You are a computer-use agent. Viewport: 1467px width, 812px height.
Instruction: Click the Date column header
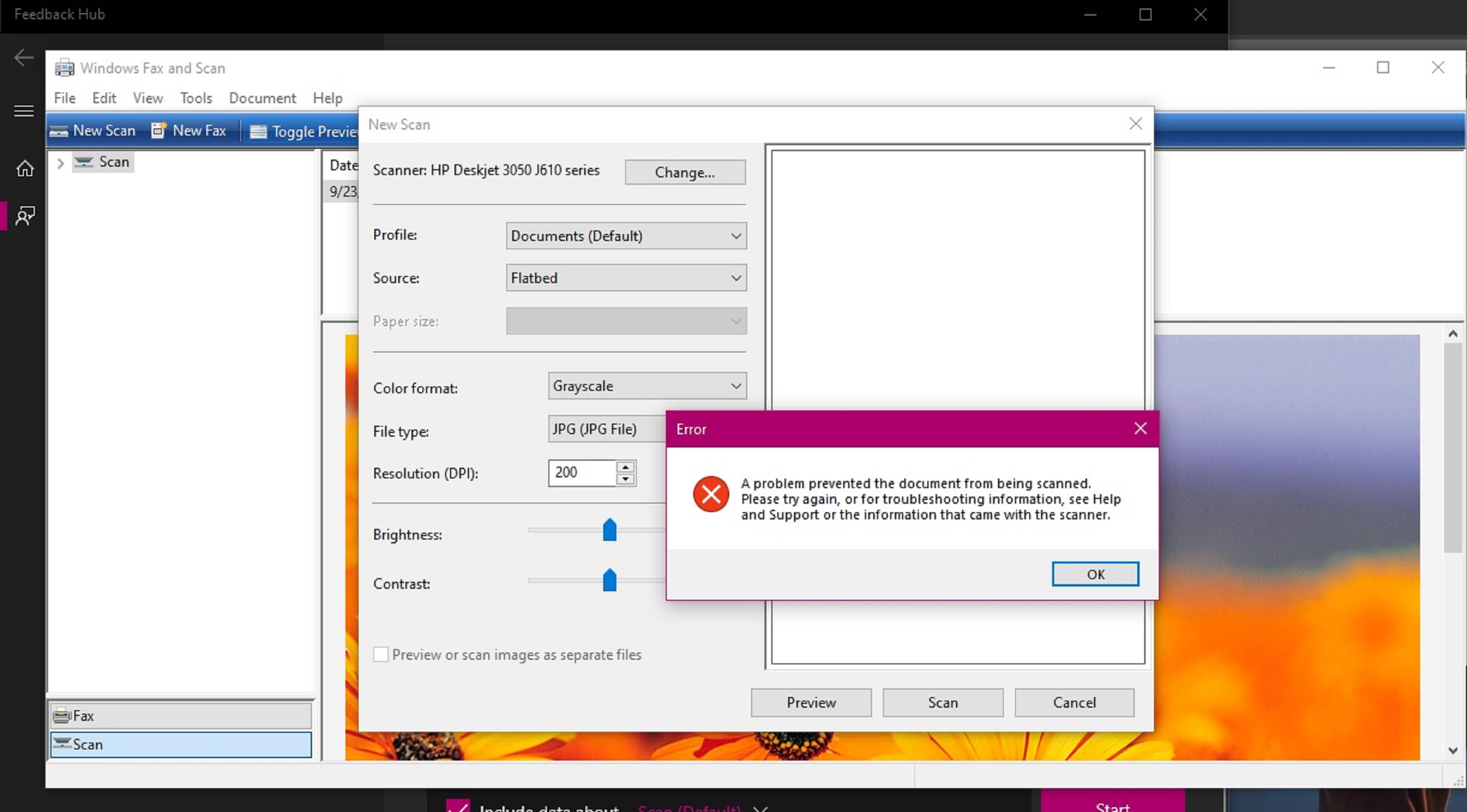coord(343,165)
